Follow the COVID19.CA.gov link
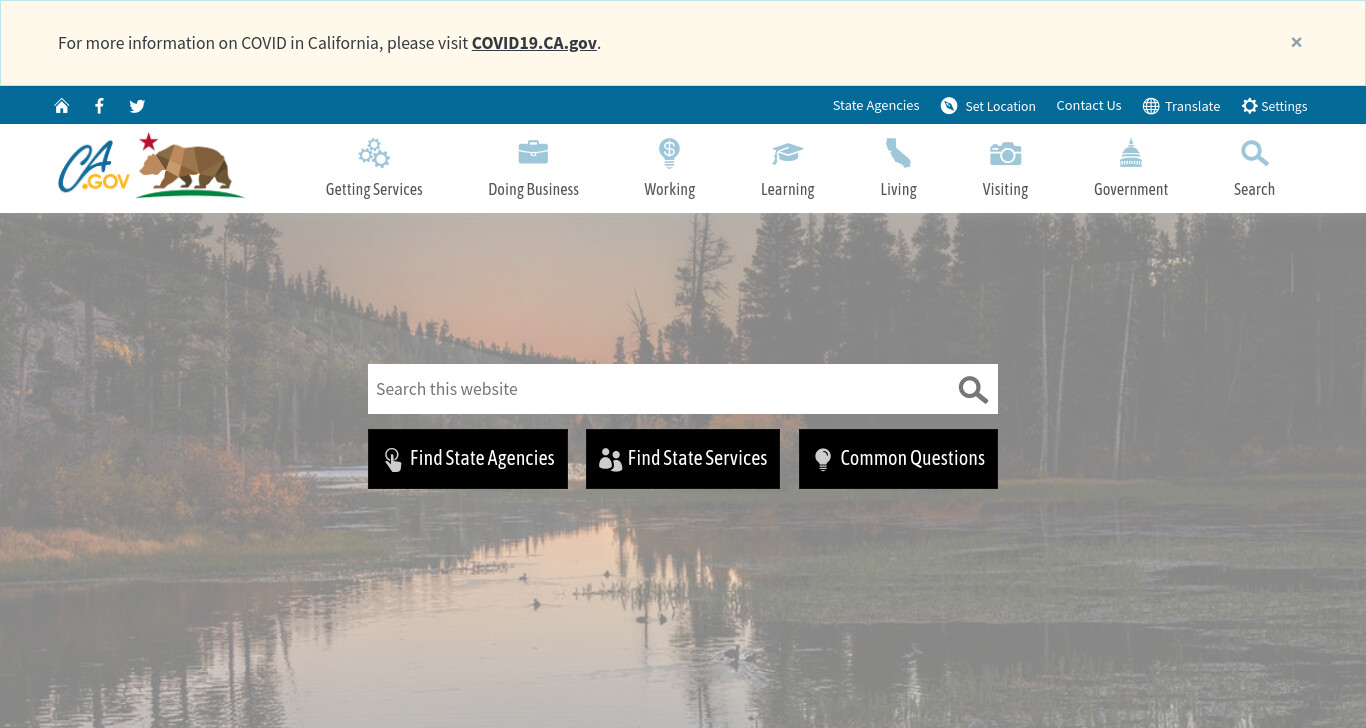The width and height of the screenshot is (1366, 728). [534, 43]
